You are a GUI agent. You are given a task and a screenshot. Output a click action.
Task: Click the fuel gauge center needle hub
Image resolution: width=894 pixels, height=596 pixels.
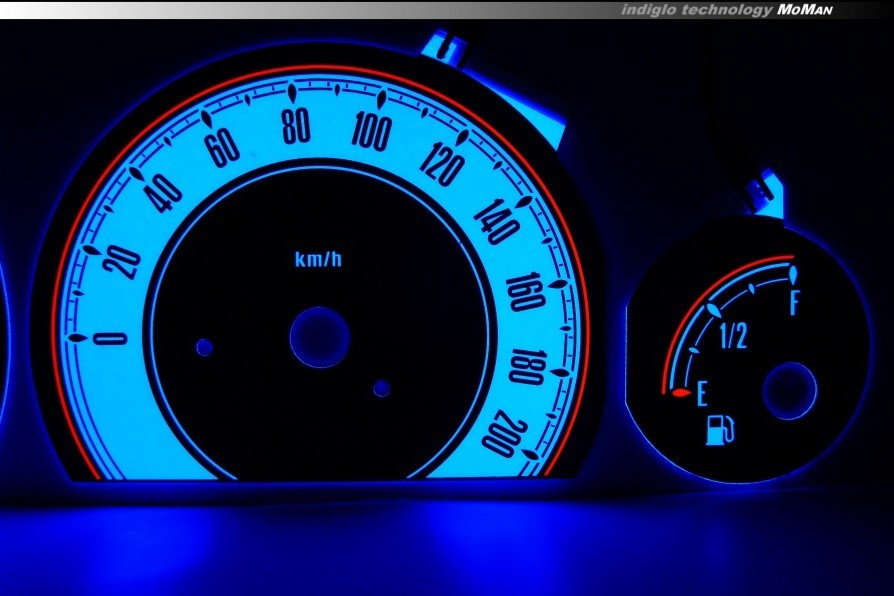click(789, 391)
